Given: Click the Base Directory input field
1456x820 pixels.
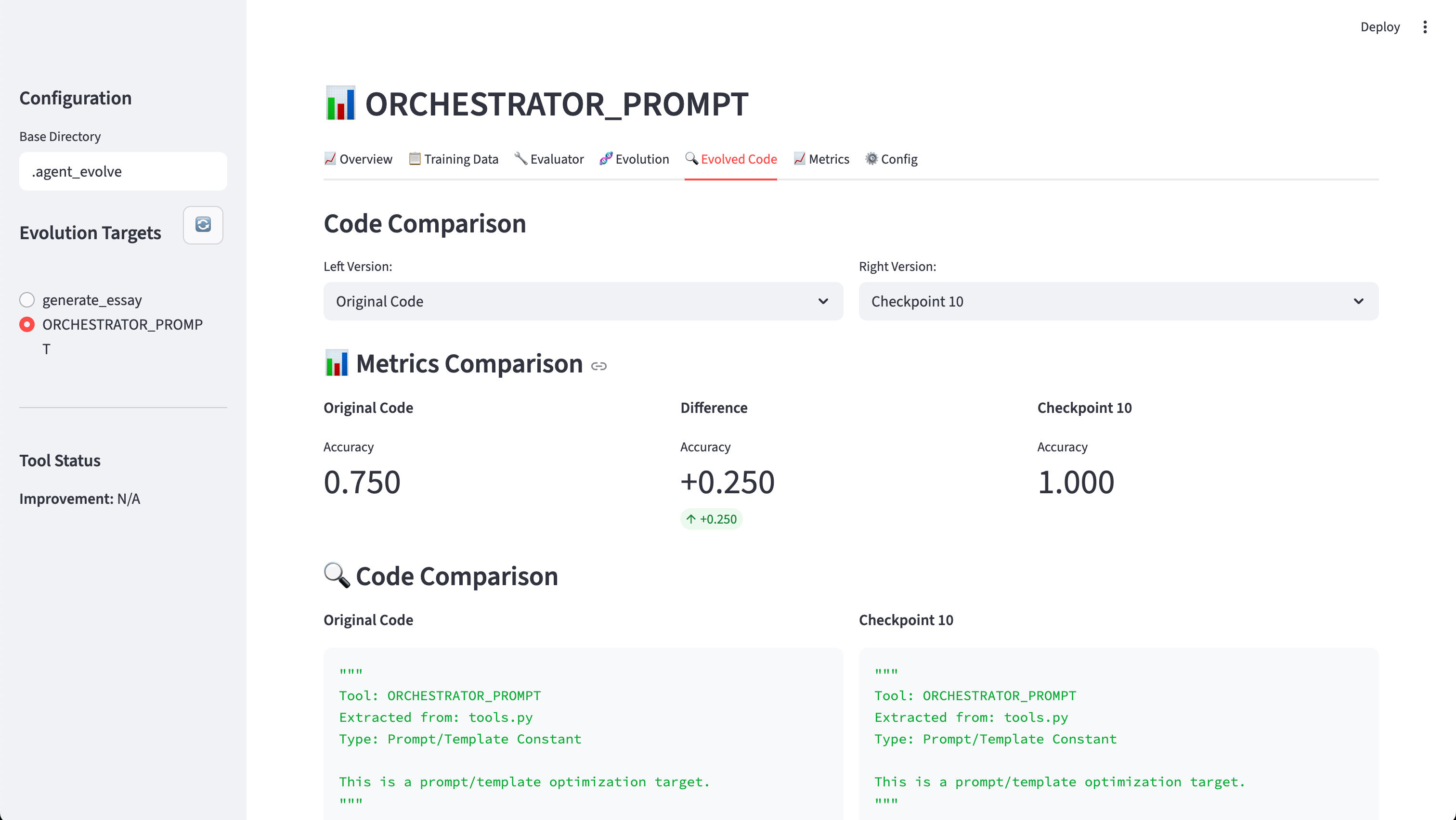Looking at the screenshot, I should [x=123, y=171].
